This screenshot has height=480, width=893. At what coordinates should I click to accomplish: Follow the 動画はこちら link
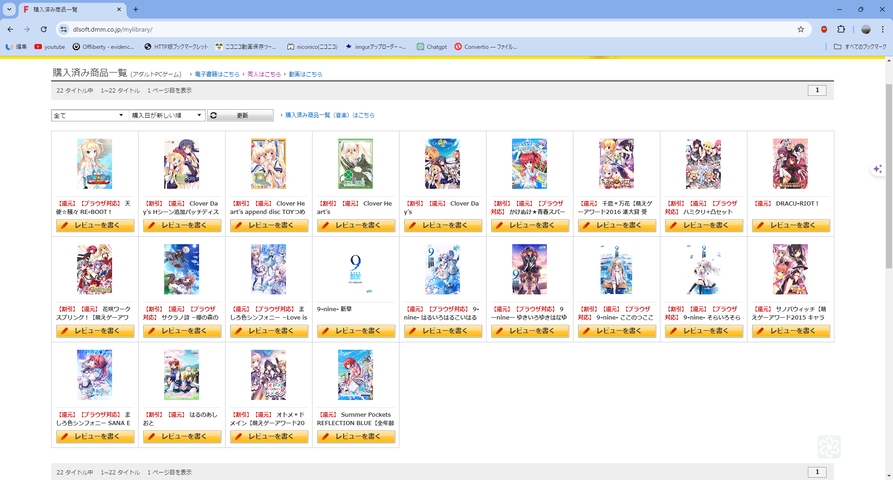click(x=305, y=74)
